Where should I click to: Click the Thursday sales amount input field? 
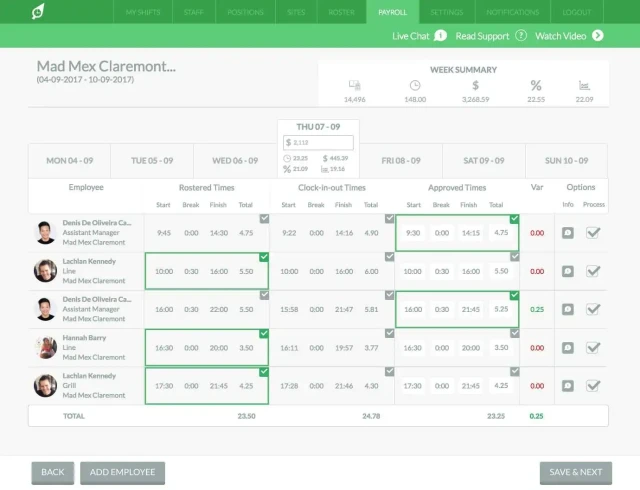pos(318,143)
